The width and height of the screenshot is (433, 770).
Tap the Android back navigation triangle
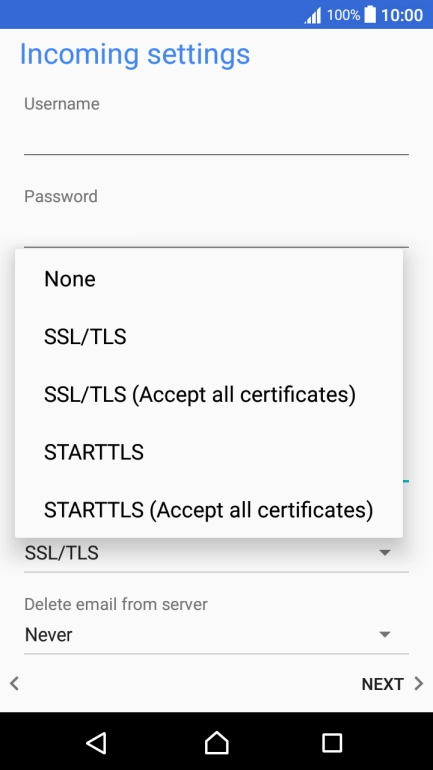[97, 742]
